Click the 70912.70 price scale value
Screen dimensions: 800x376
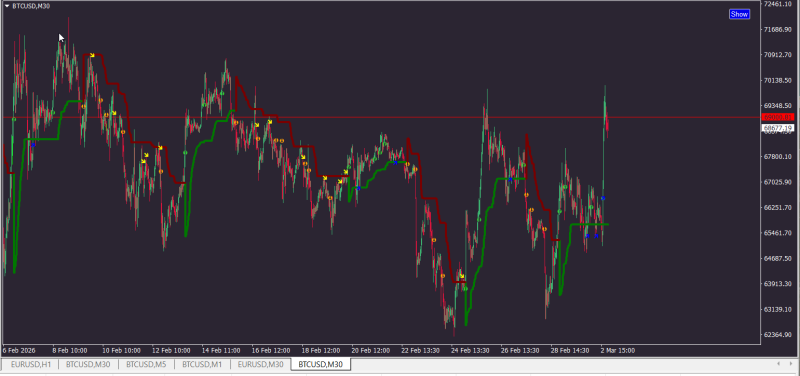[778, 55]
